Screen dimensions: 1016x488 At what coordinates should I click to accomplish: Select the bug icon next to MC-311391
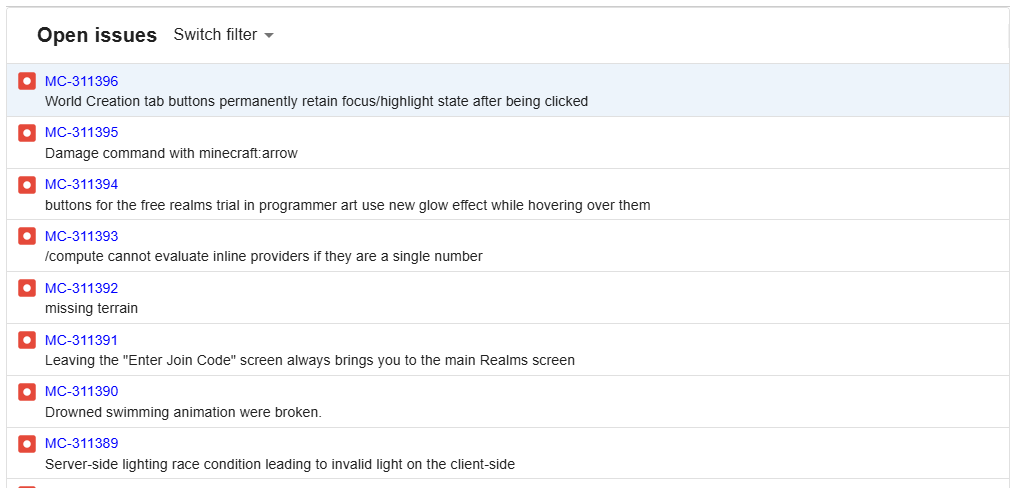[x=27, y=340]
